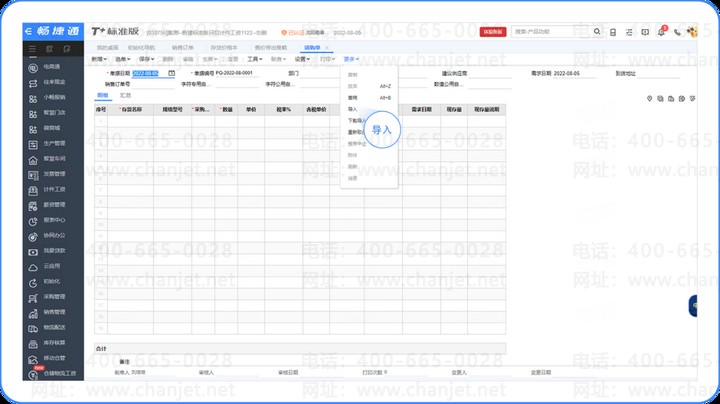This screenshot has width=720, height=404.
Task: Choose 导入 from the 更多 menu
Action: click(x=353, y=109)
